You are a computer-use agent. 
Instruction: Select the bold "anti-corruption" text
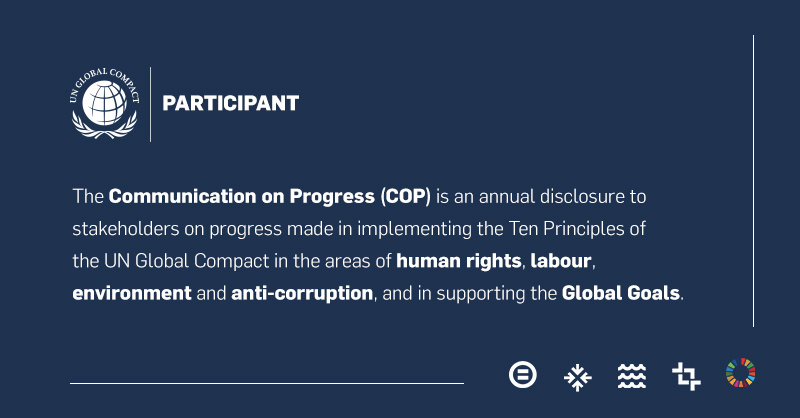(x=301, y=294)
